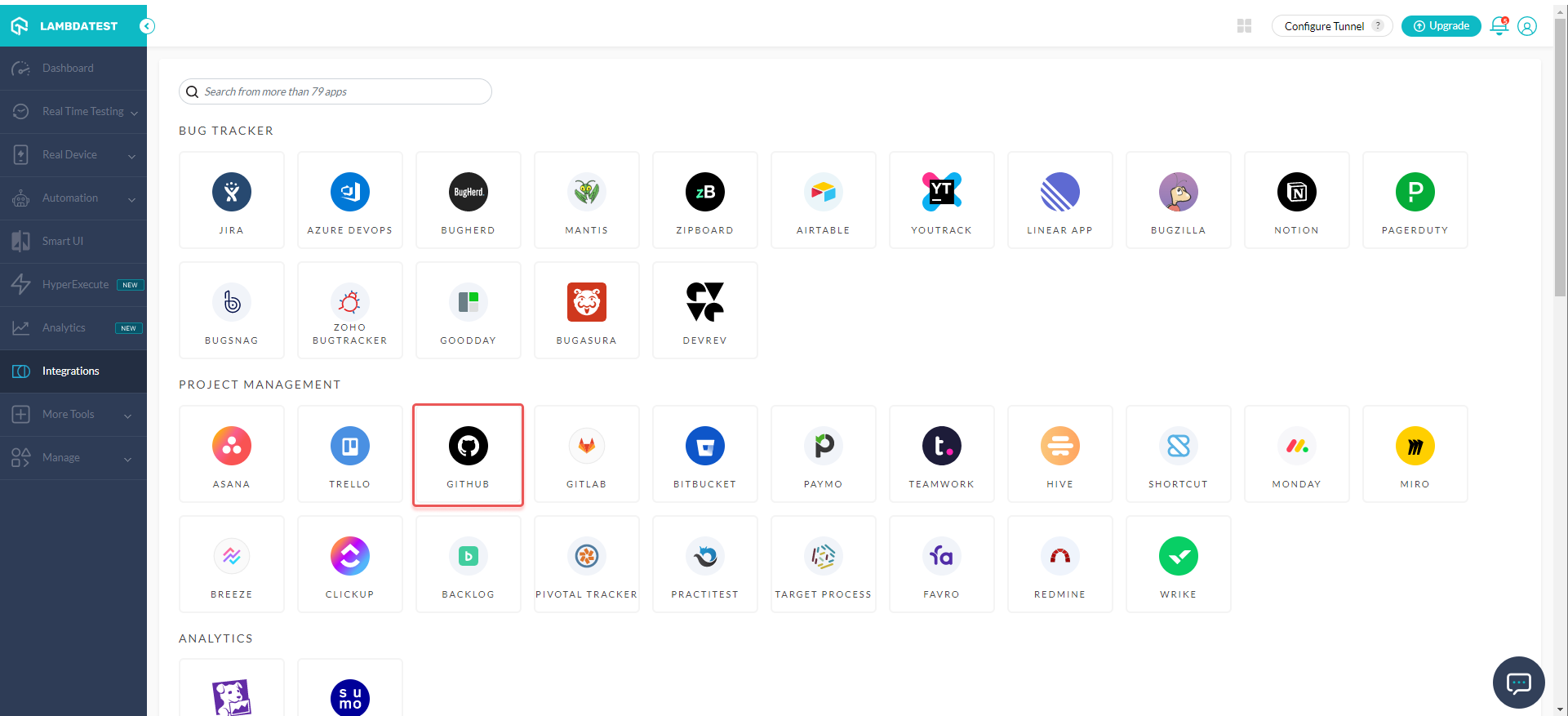The height and width of the screenshot is (716, 1568).
Task: Expand the Real Device menu
Action: pos(73,155)
